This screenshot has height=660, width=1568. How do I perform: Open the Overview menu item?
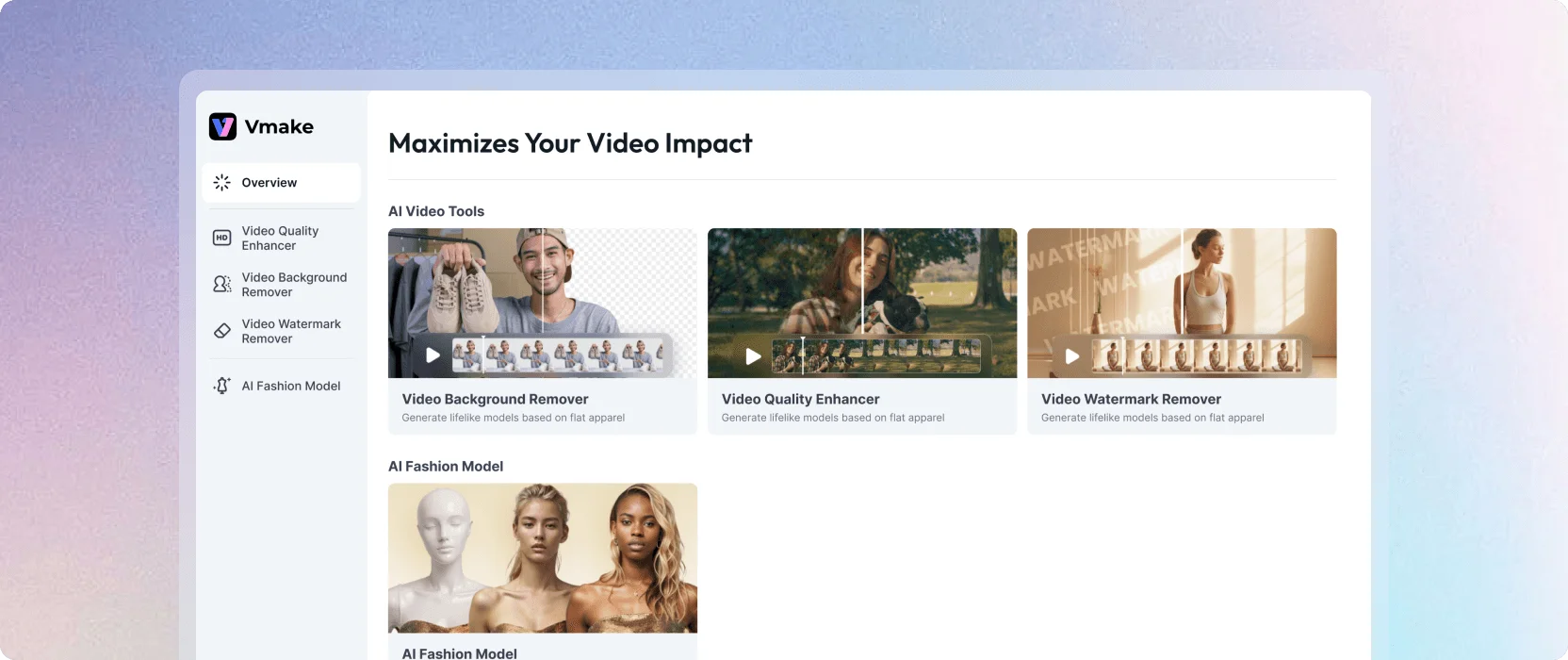tap(281, 182)
